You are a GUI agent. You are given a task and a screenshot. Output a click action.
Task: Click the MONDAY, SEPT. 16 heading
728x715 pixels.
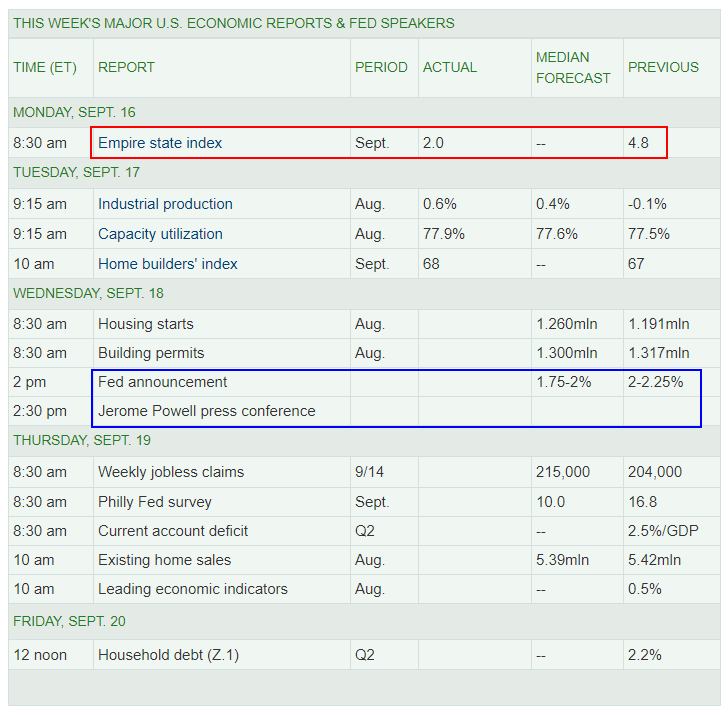pyautogui.click(x=74, y=112)
